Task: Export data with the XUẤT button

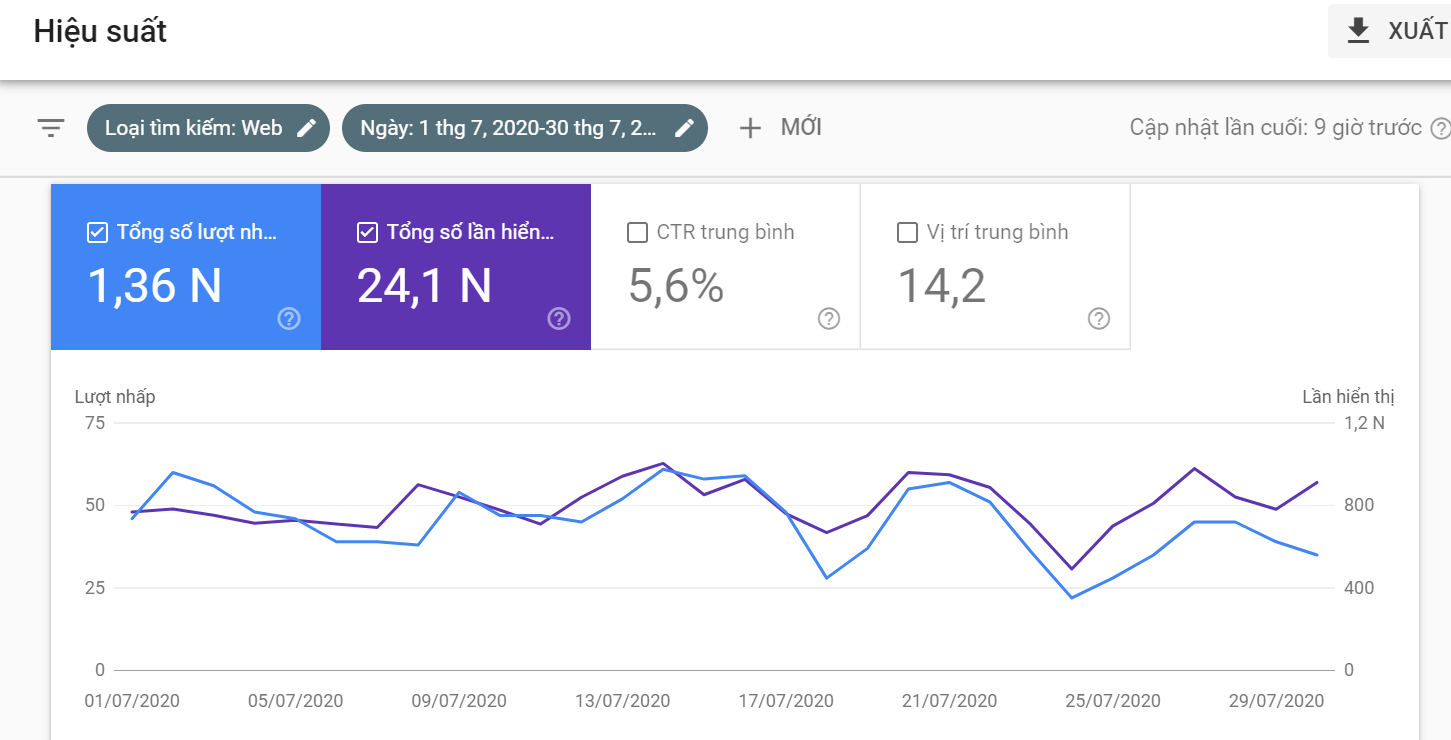Action: (x=1391, y=31)
